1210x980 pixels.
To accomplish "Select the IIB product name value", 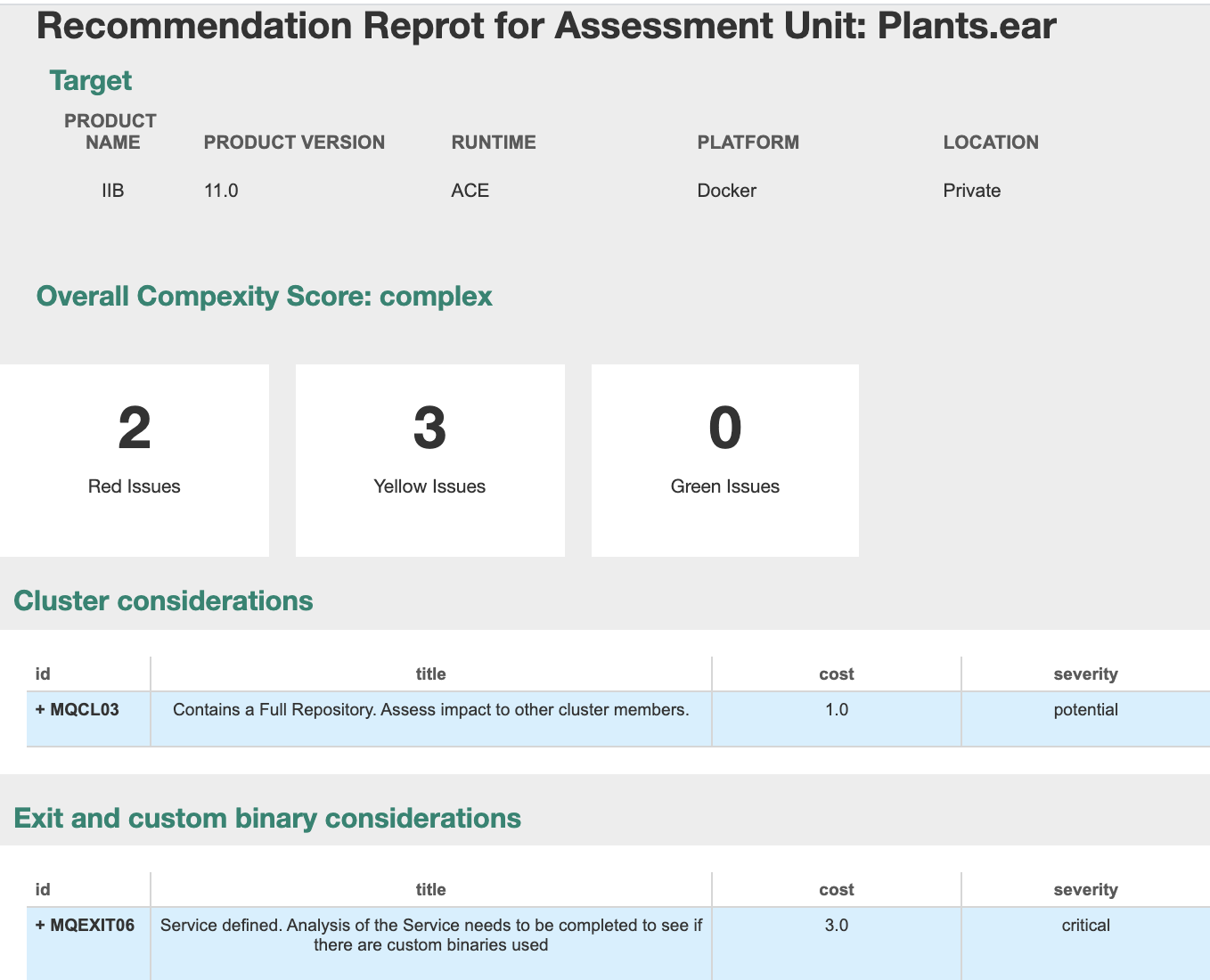I will 113,190.
